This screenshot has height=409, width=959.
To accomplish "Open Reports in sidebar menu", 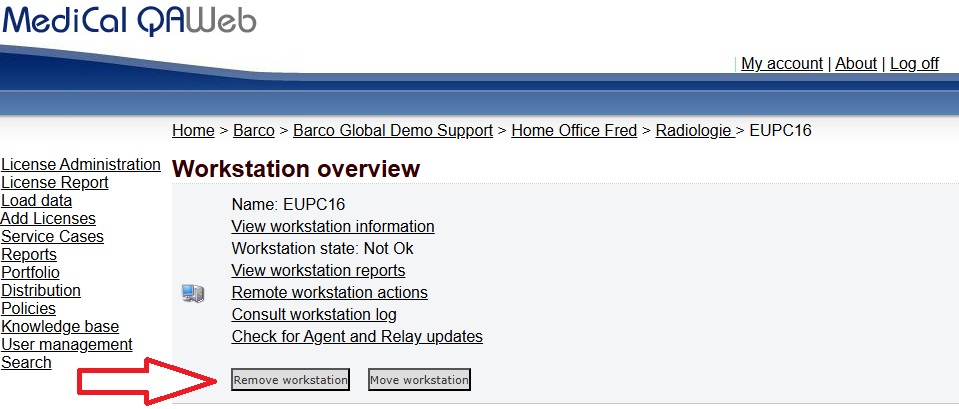I will click(29, 254).
